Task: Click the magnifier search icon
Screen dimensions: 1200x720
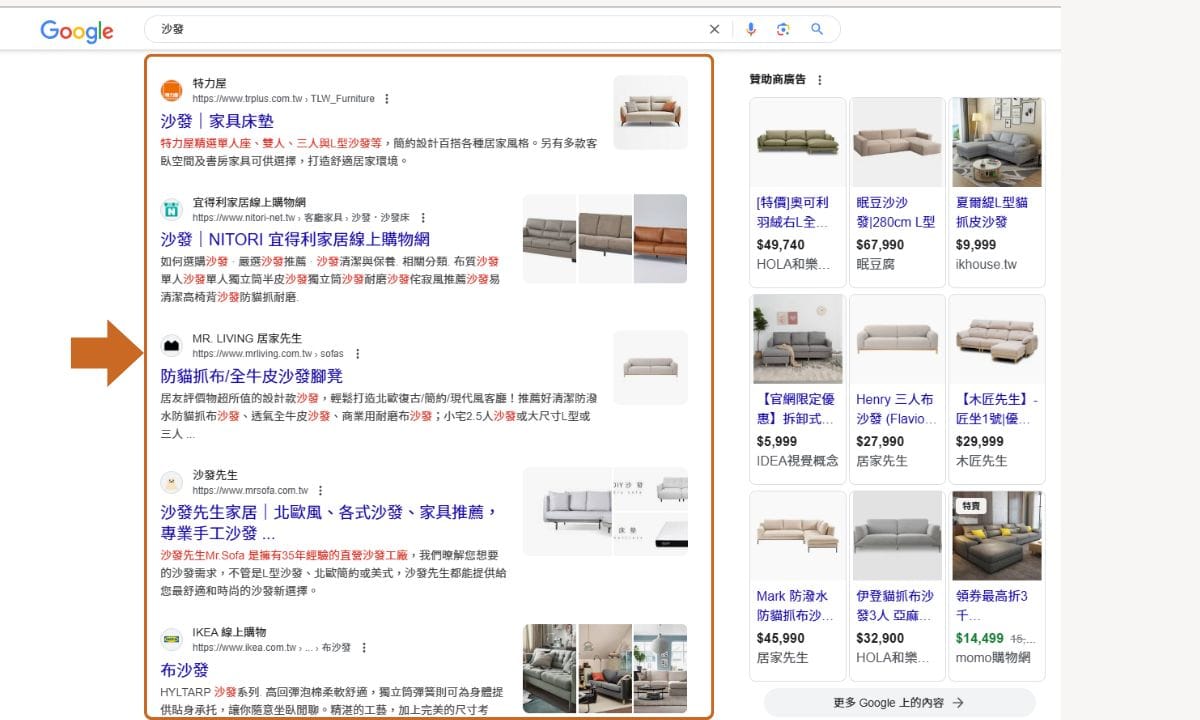Action: (817, 29)
